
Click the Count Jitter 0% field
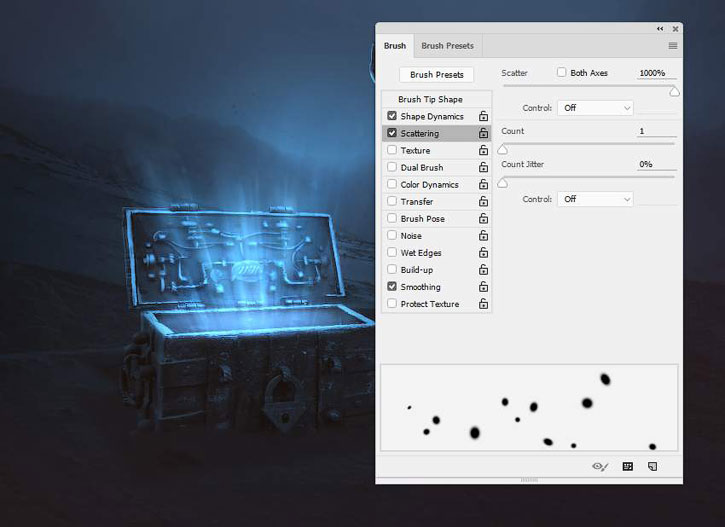pyautogui.click(x=656, y=164)
